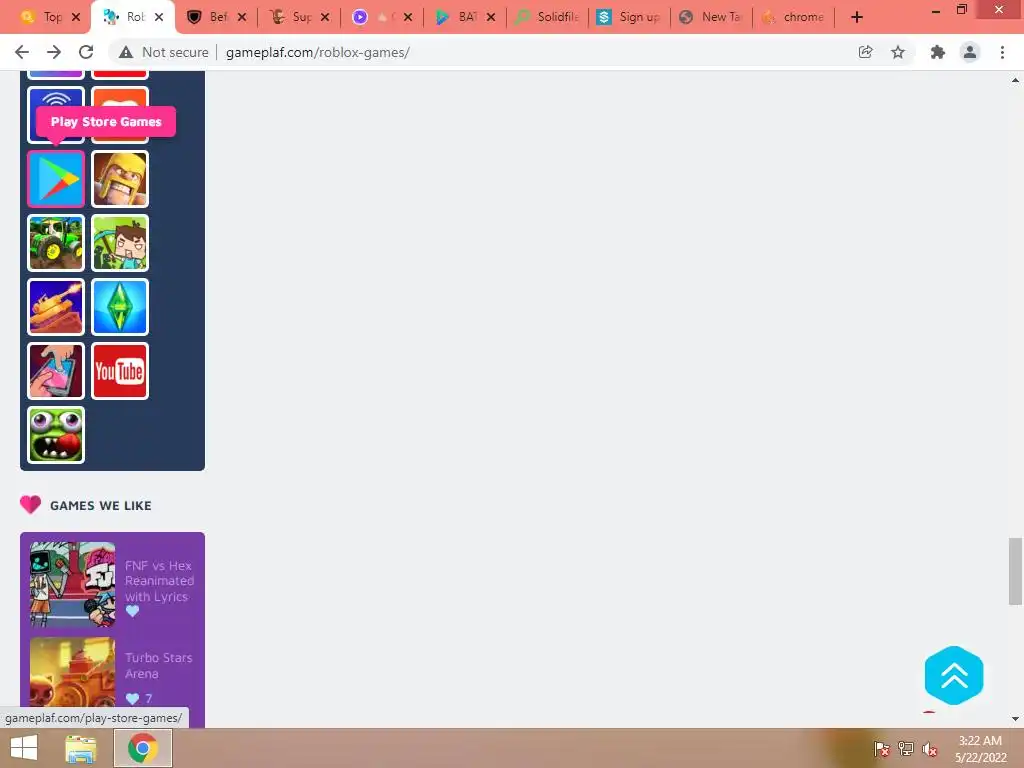Open File Explorer from the taskbar
1024x768 pixels.
click(81, 748)
